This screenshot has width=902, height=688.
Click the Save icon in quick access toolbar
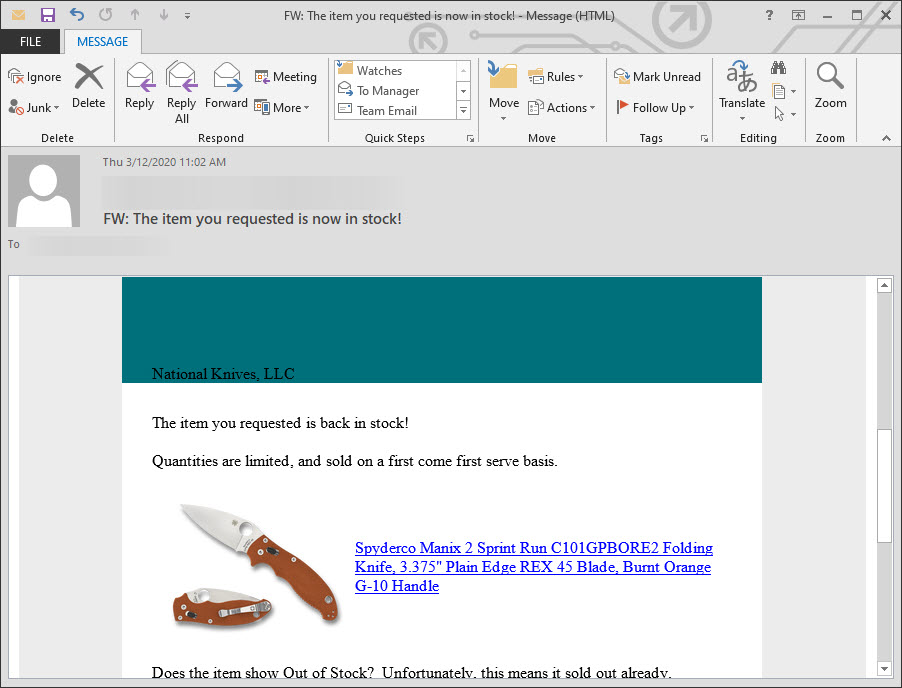[48, 15]
